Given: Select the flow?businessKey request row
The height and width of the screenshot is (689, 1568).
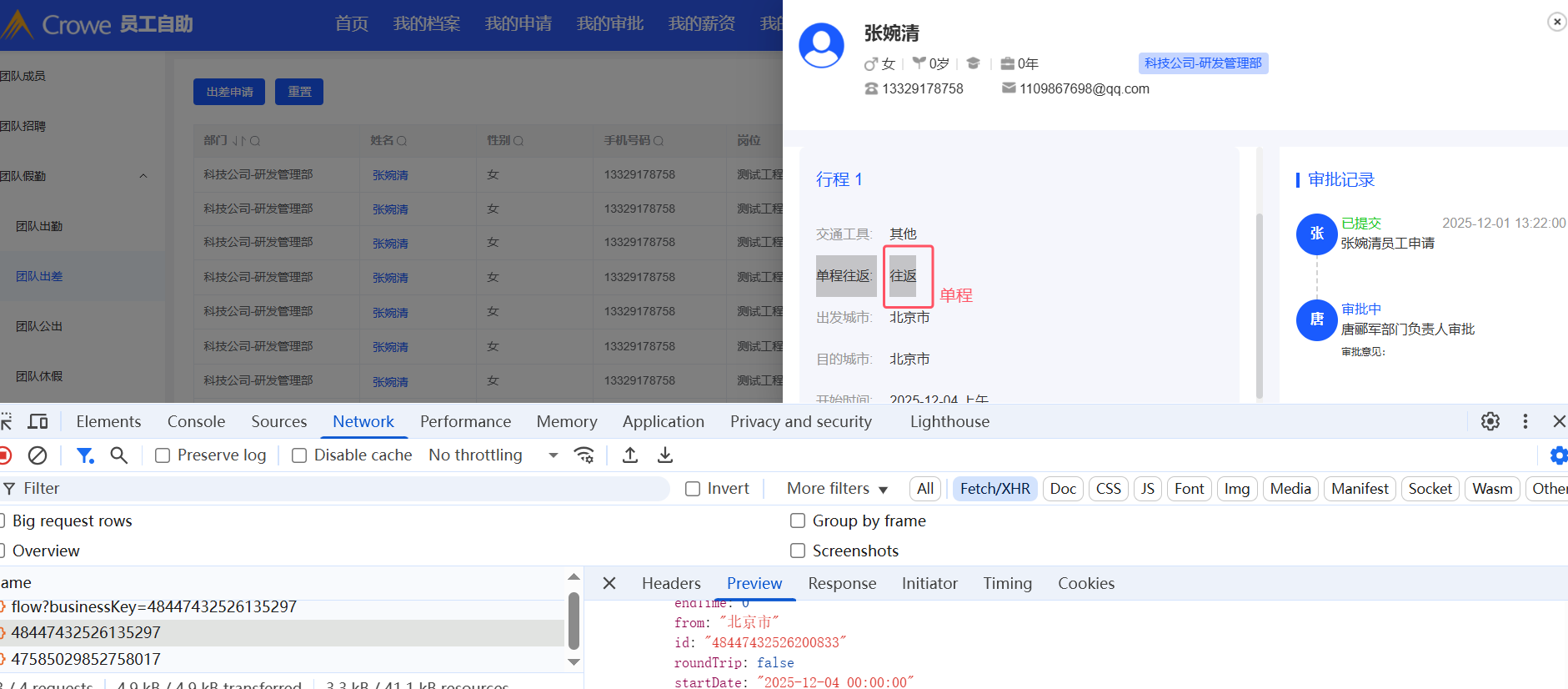Looking at the screenshot, I should (x=282, y=607).
